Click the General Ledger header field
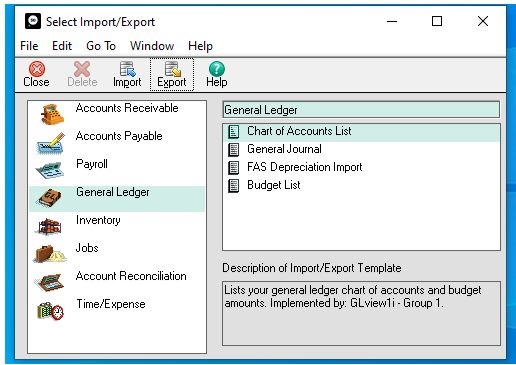The height and width of the screenshot is (365, 516). point(361,110)
